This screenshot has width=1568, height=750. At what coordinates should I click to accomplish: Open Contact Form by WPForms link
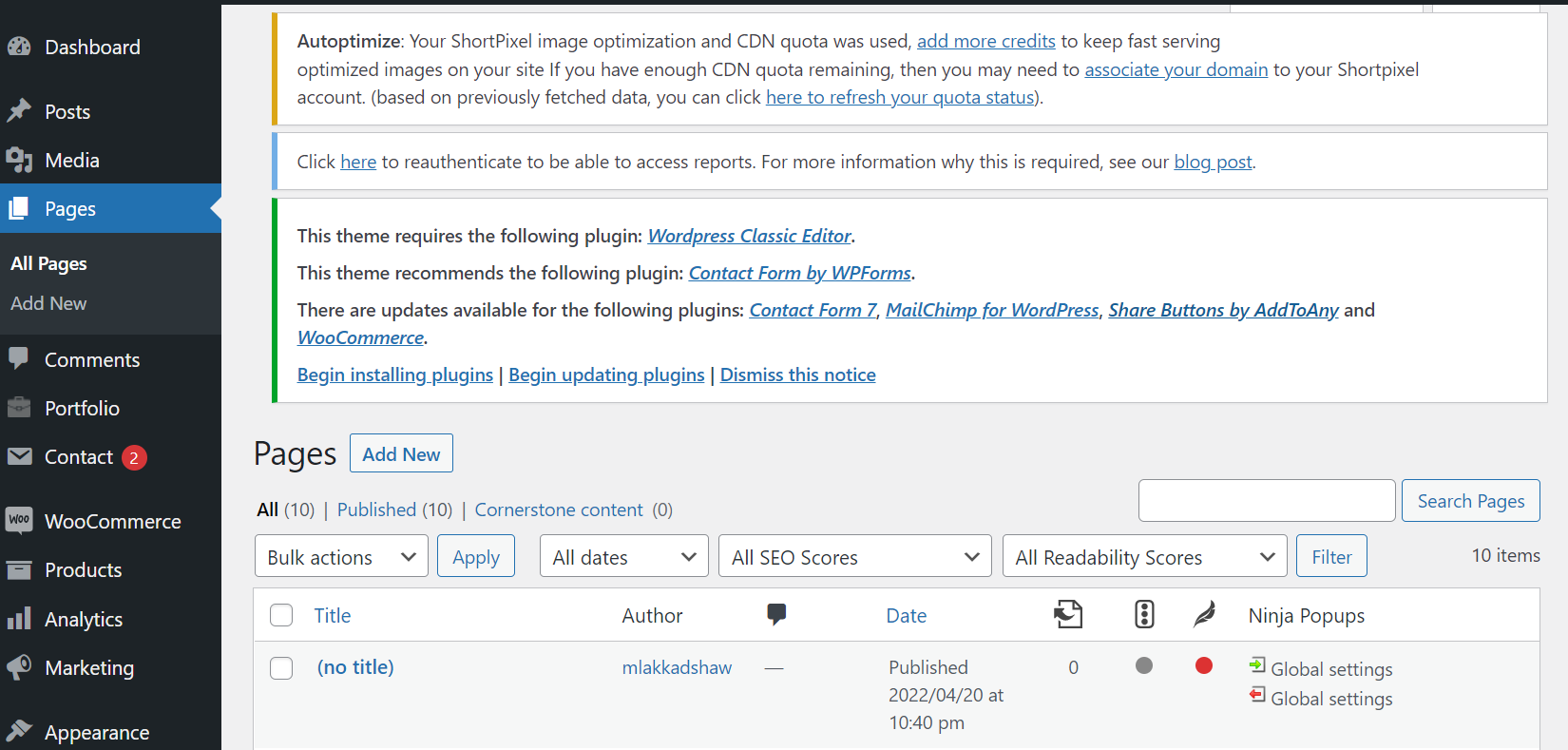(x=799, y=273)
